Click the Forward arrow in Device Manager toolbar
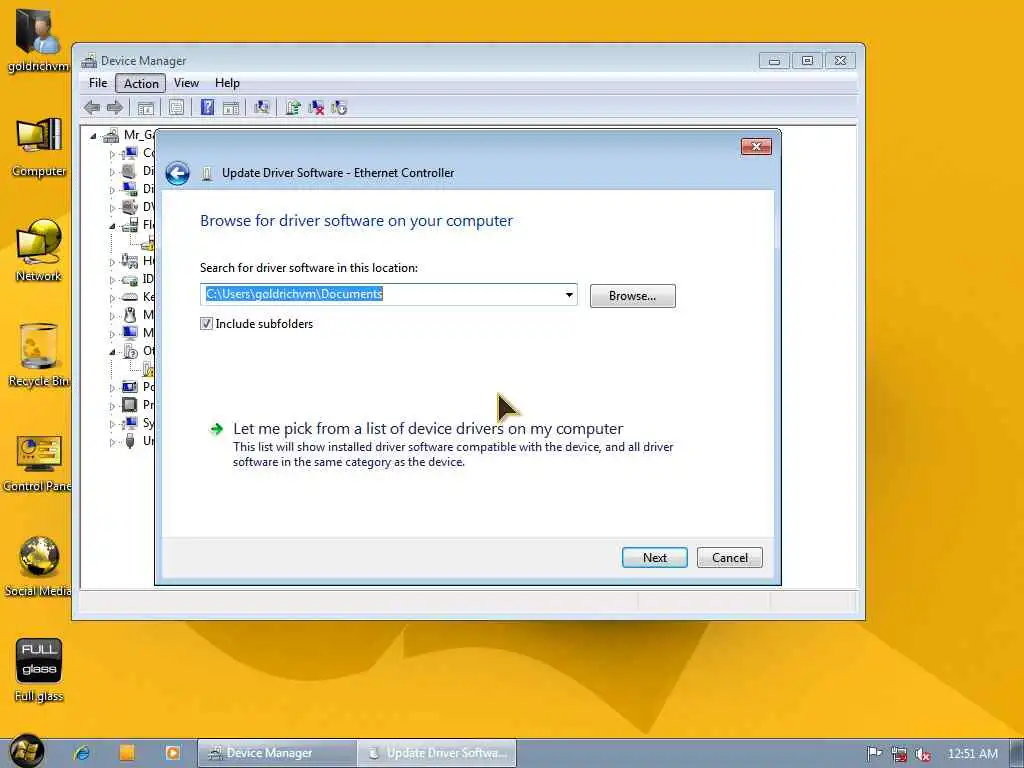 tap(115, 107)
